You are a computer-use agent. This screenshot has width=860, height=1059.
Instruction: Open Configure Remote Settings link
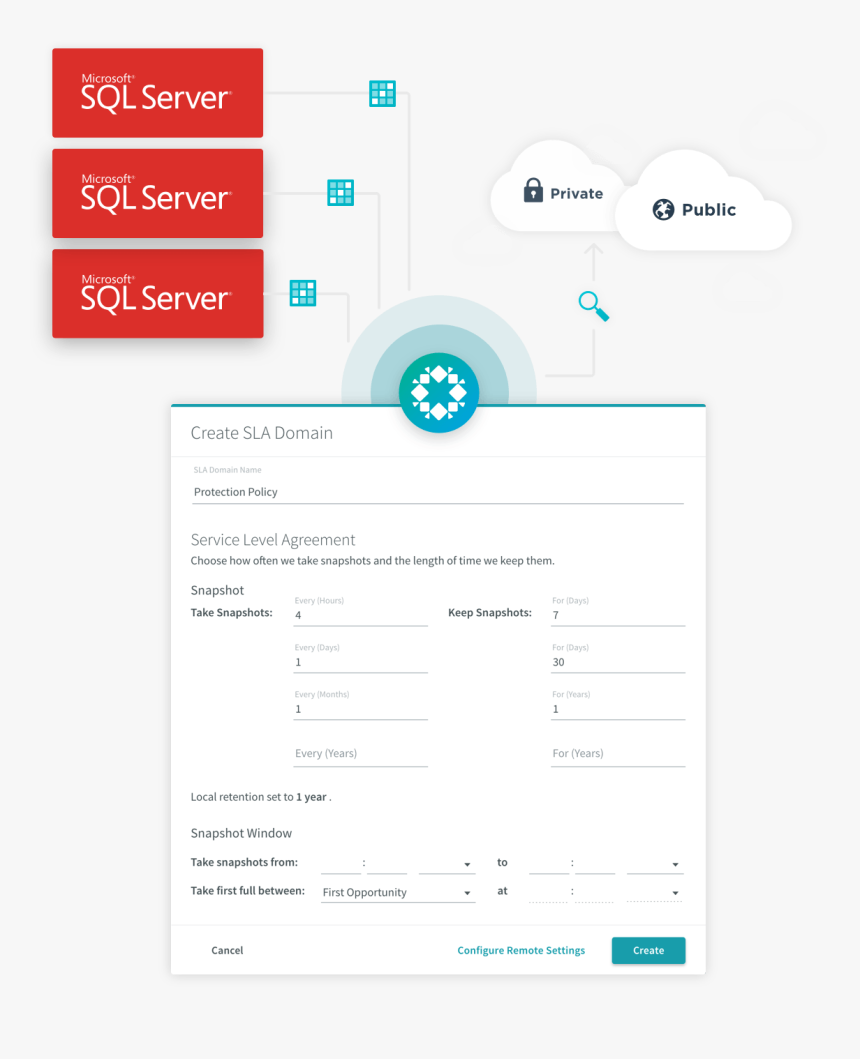point(521,950)
